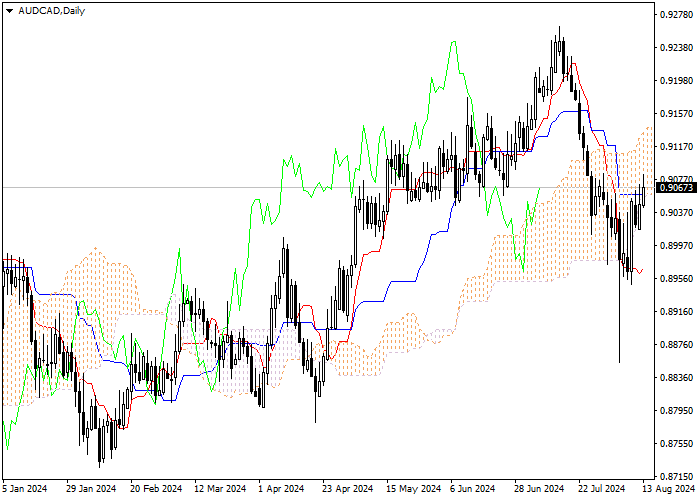700x500 pixels.
Task: Click the 0.88760 price scale value
Action: click(677, 344)
